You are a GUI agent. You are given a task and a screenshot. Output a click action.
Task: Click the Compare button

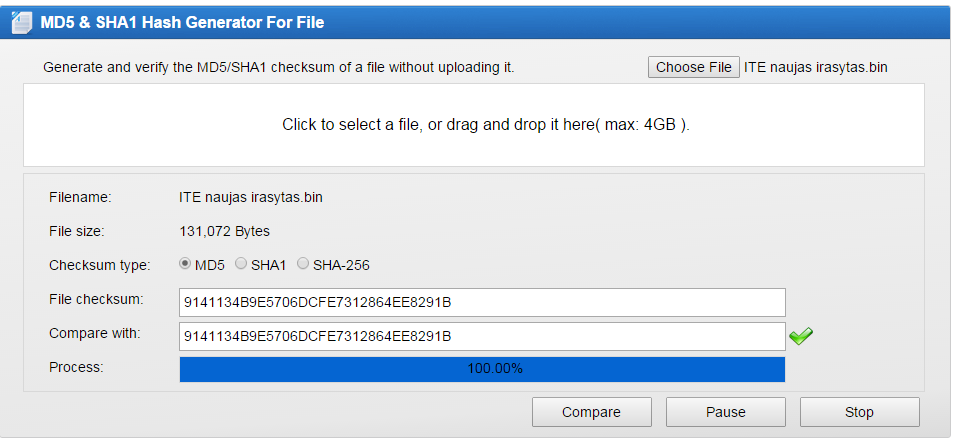pos(591,412)
